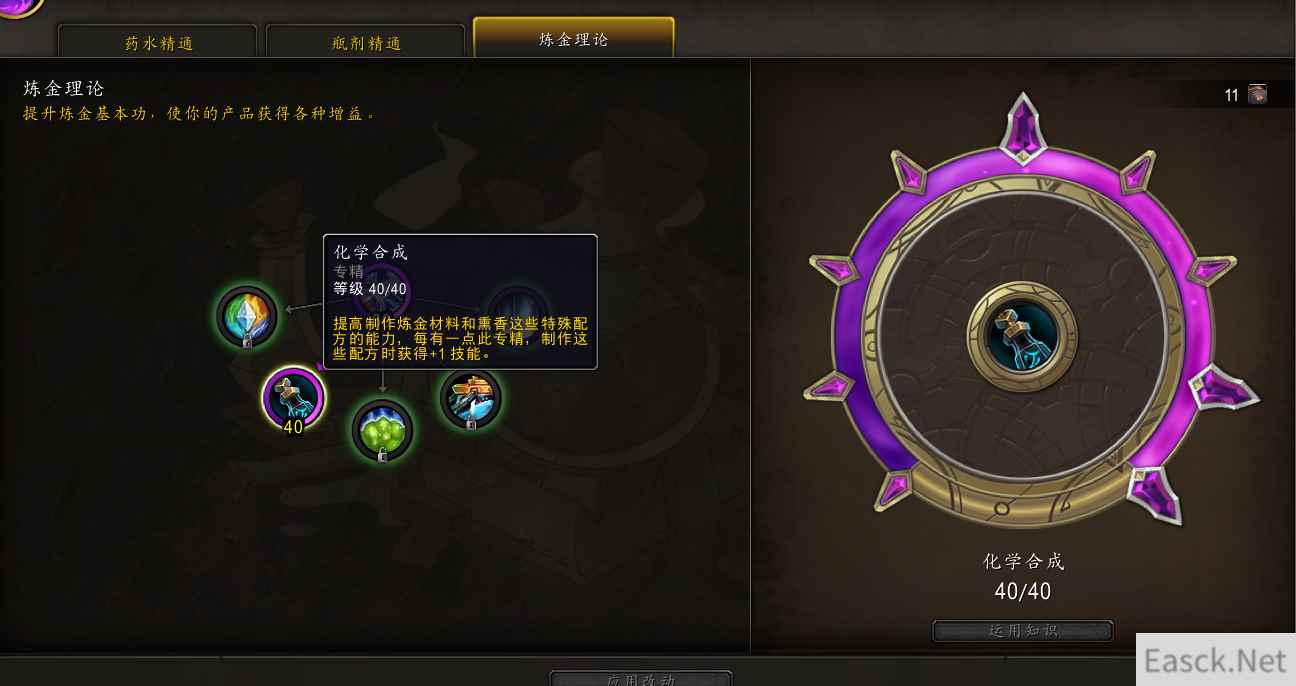Click the 运用知识 button
Viewport: 1296px width, 686px height.
[1022, 631]
